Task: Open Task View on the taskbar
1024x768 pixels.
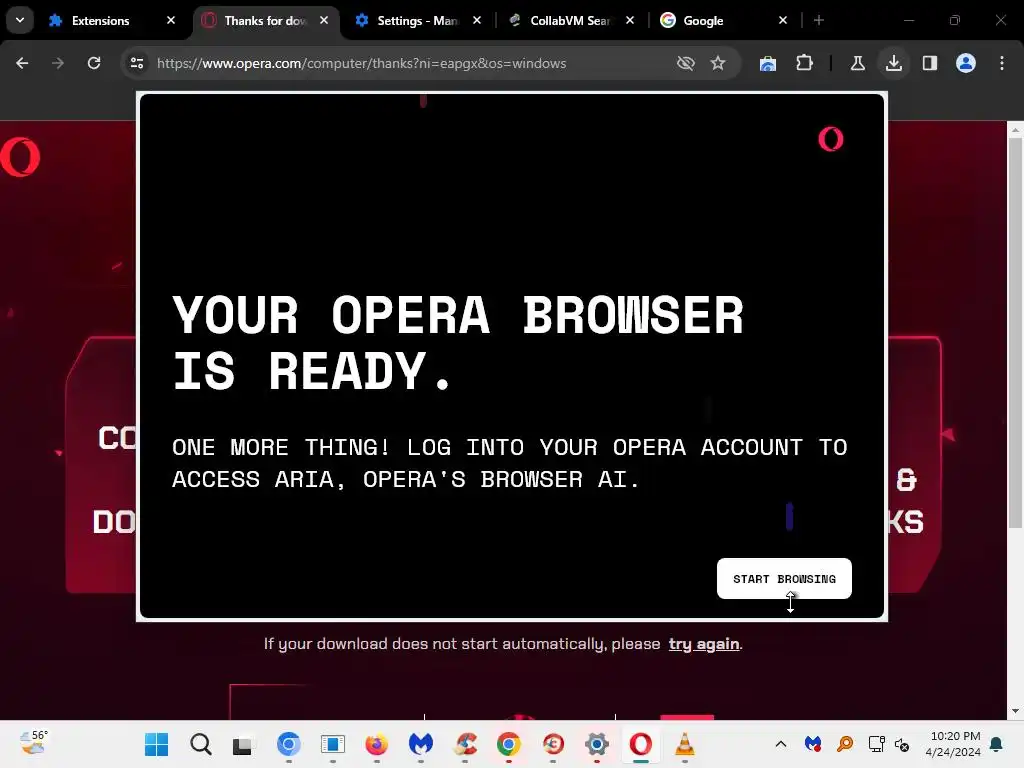Action: tap(243, 744)
